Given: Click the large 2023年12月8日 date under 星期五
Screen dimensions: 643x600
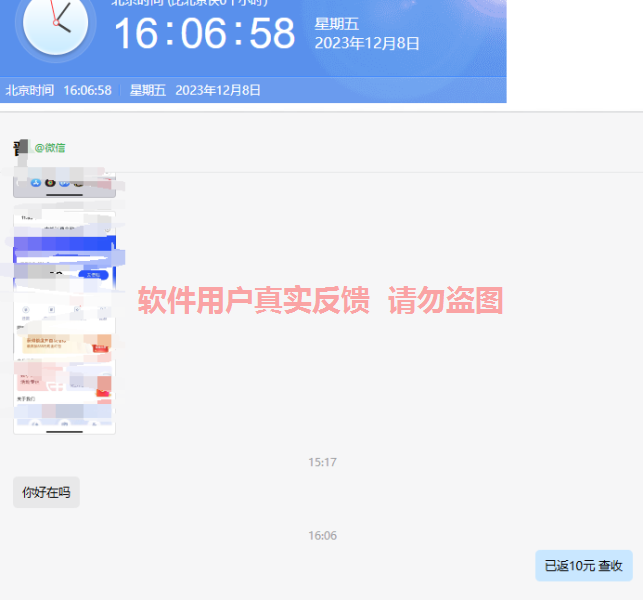Looking at the screenshot, I should tap(367, 43).
